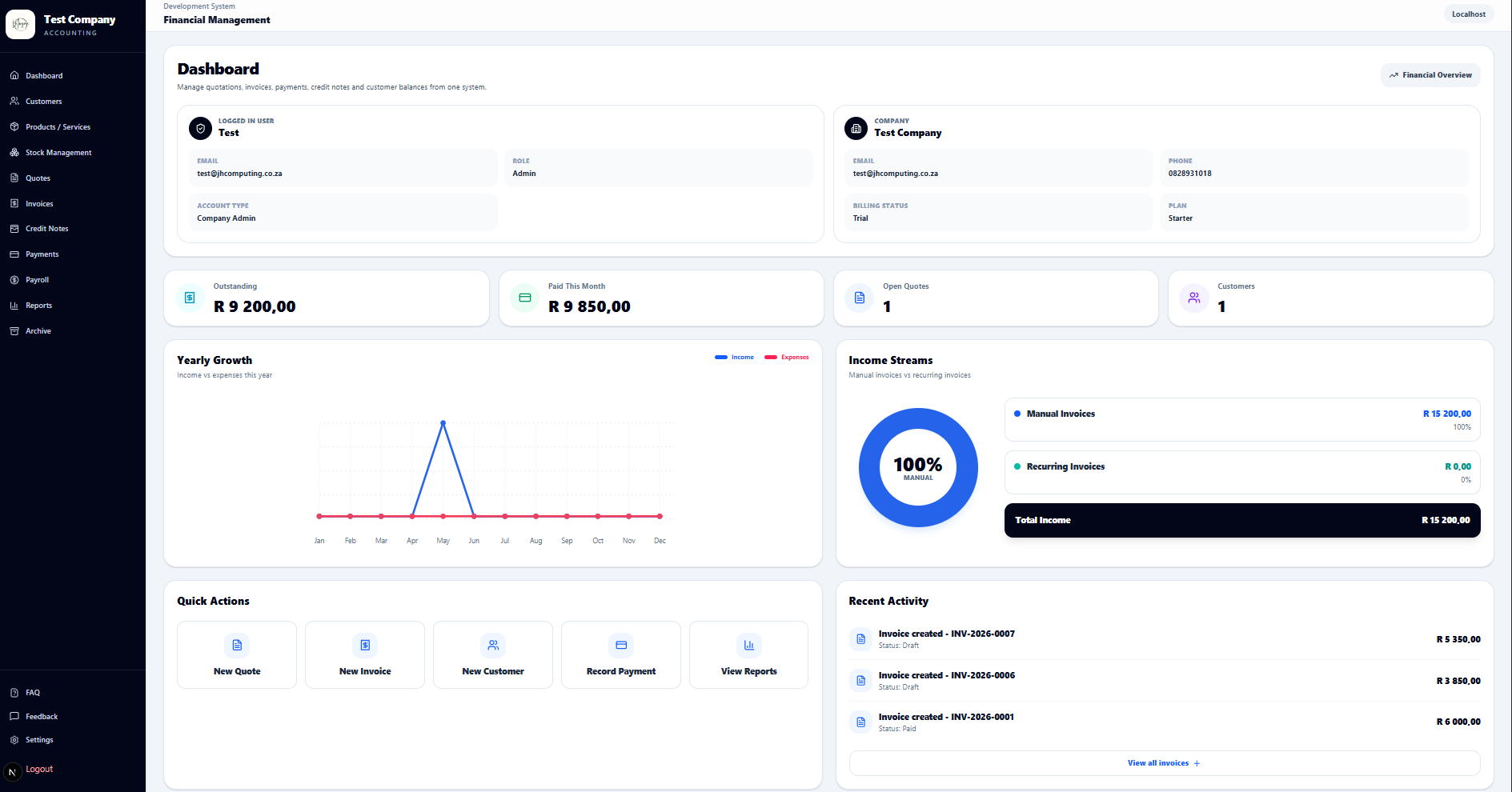Click the 100% Manual donut chart
This screenshot has height=792, width=1512.
[918, 468]
